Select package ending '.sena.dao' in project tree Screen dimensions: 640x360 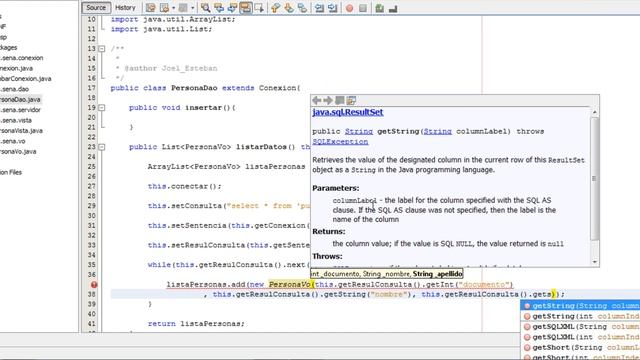(15, 89)
